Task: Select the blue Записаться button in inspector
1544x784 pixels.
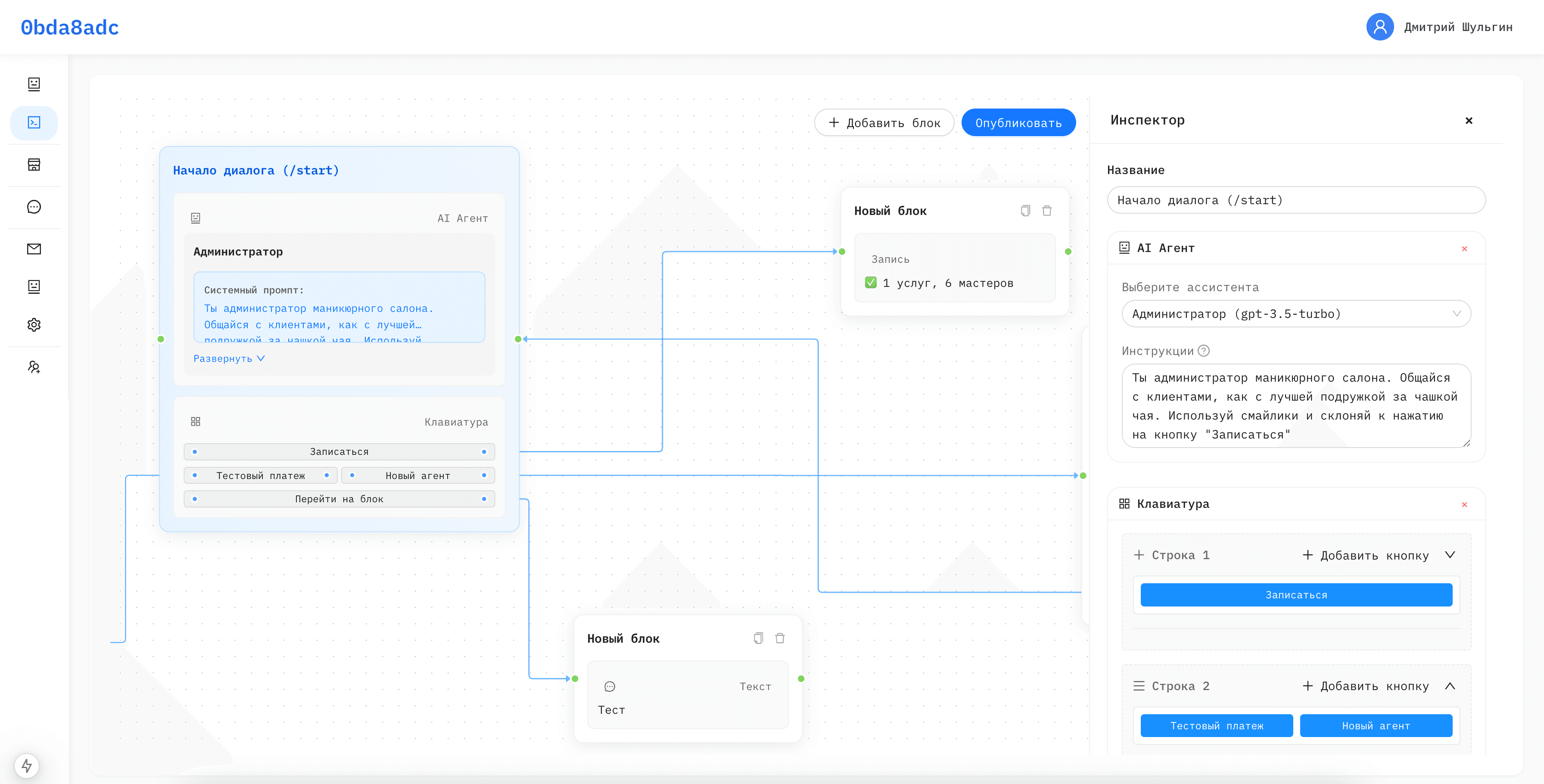Action: tap(1296, 594)
